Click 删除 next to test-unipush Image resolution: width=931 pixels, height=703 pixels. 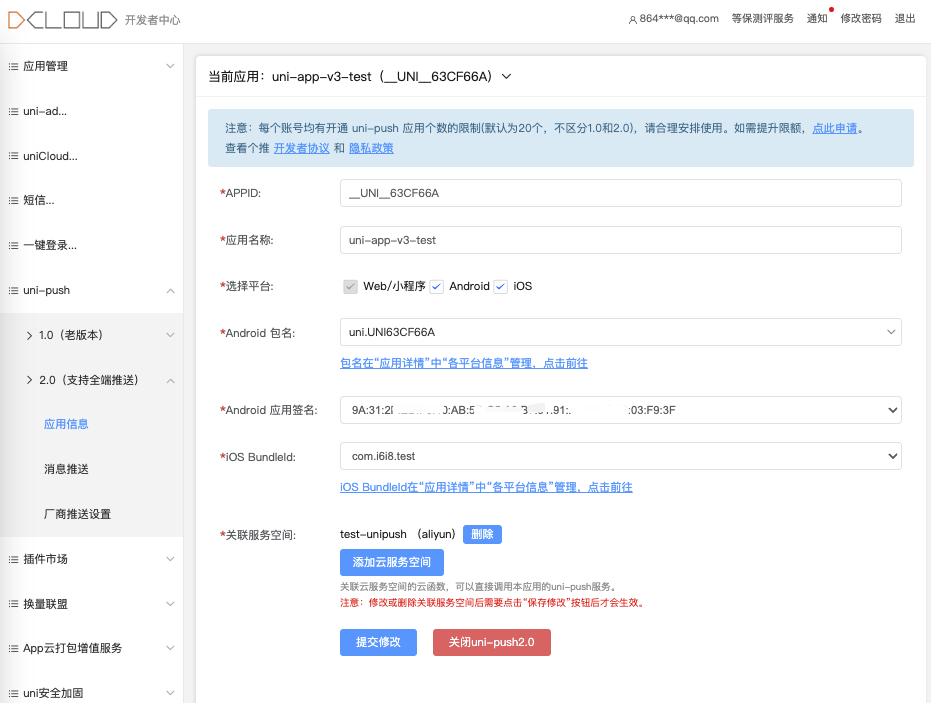point(482,534)
